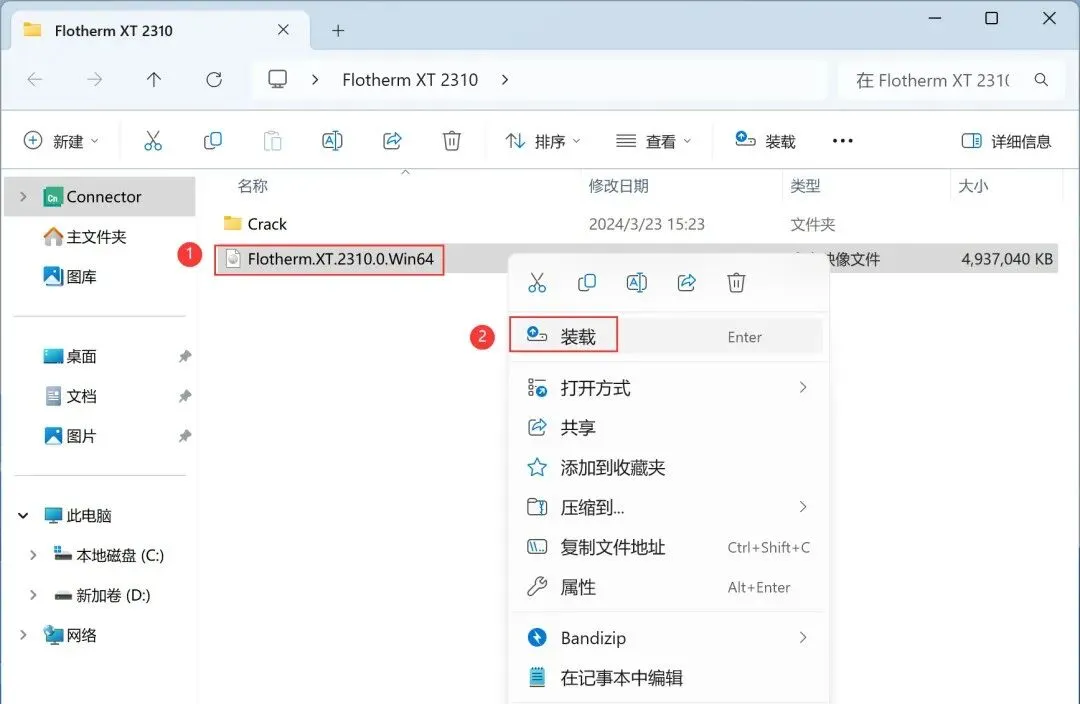Go back with the left arrow
This screenshot has height=704, width=1080.
tap(35, 80)
